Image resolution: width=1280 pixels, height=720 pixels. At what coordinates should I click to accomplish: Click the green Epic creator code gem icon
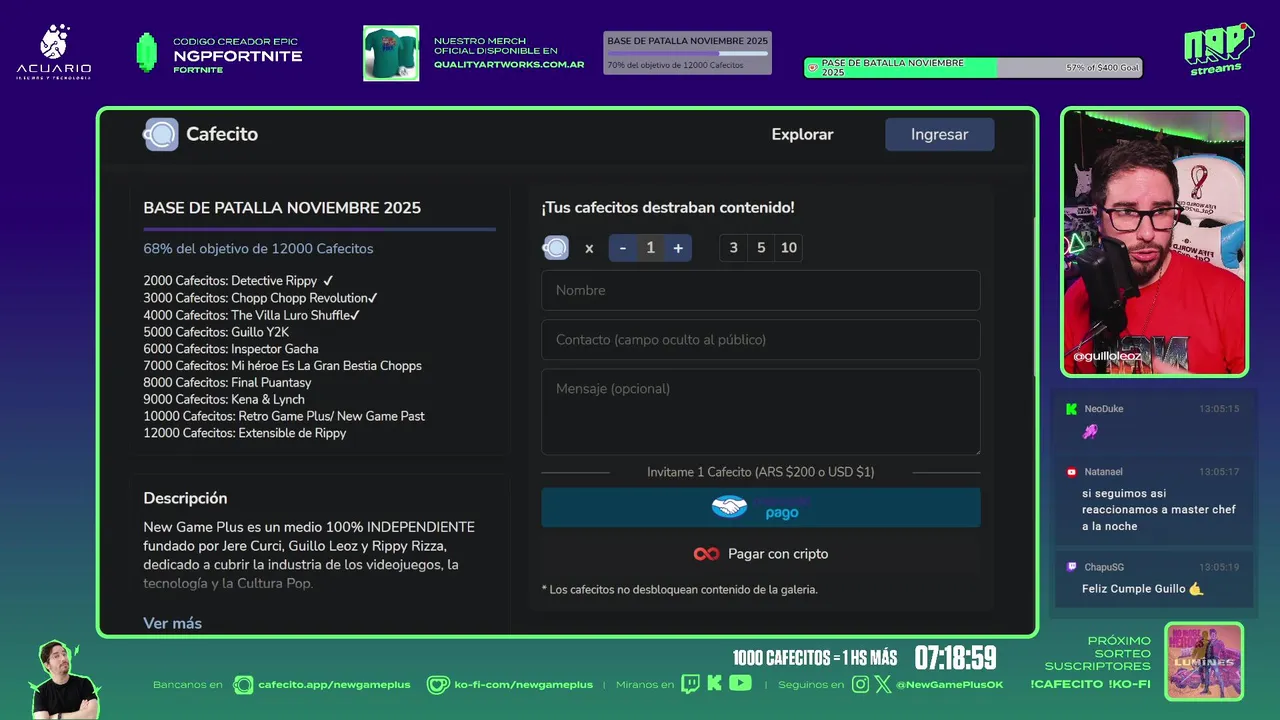(x=147, y=53)
